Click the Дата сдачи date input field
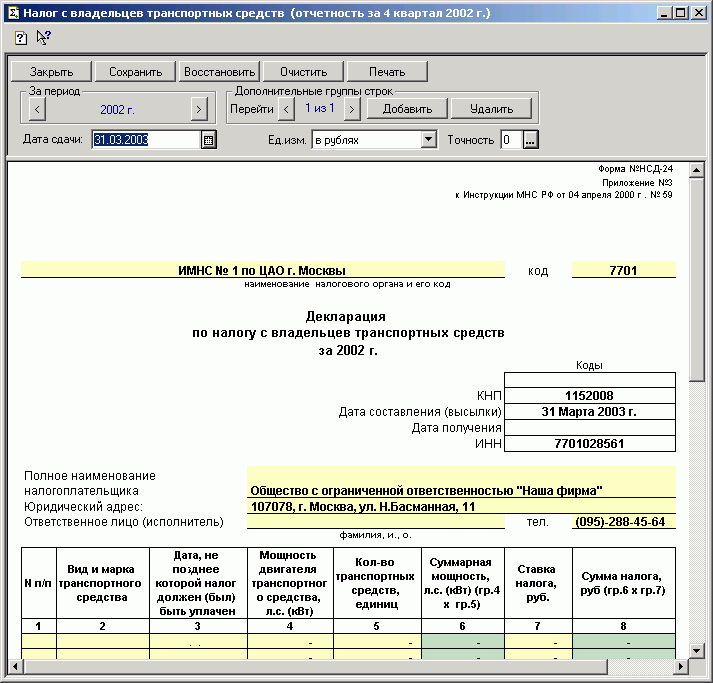Screen dimensions: 713x683 146,140
